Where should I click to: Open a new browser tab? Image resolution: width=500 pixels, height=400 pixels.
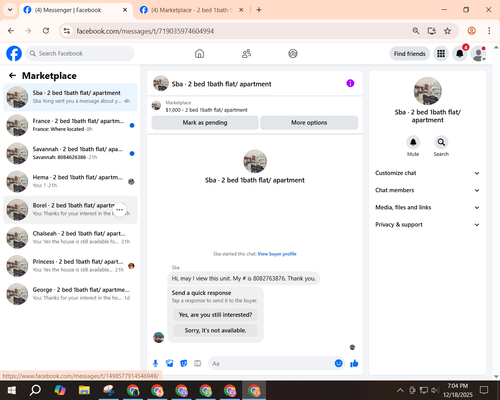(x=259, y=10)
